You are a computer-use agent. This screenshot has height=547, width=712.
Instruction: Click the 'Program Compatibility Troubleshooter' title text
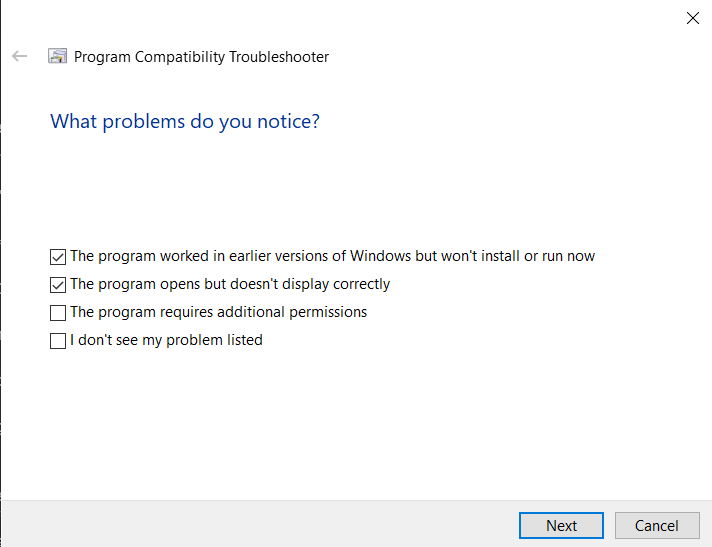click(x=201, y=57)
